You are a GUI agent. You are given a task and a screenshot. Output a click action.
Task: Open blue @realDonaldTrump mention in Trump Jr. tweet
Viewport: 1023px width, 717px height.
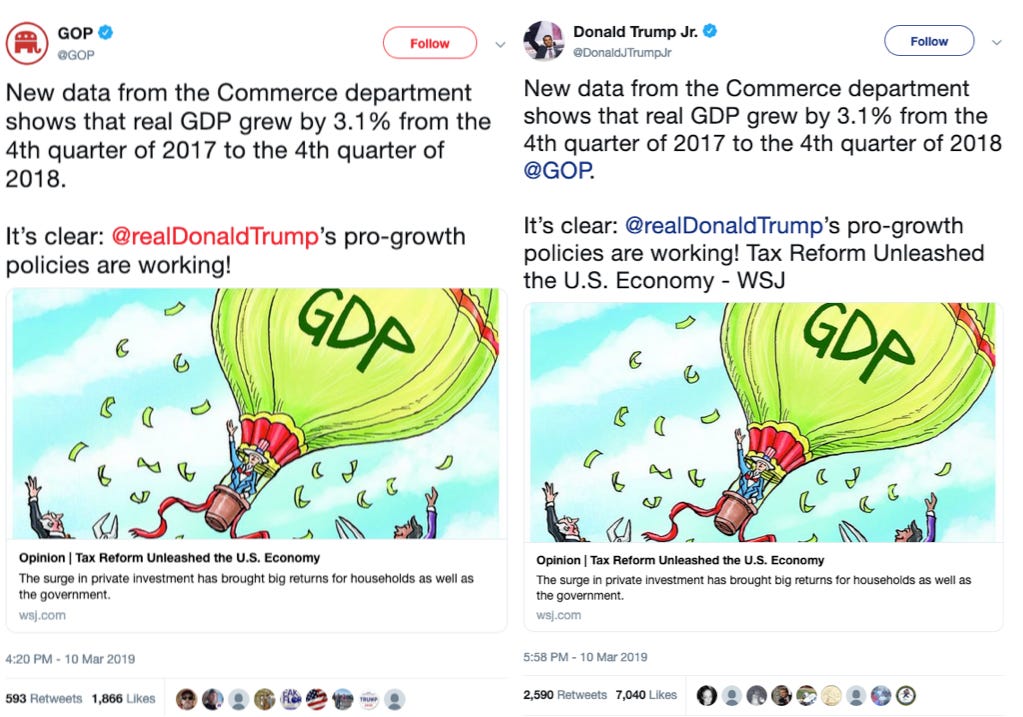724,225
